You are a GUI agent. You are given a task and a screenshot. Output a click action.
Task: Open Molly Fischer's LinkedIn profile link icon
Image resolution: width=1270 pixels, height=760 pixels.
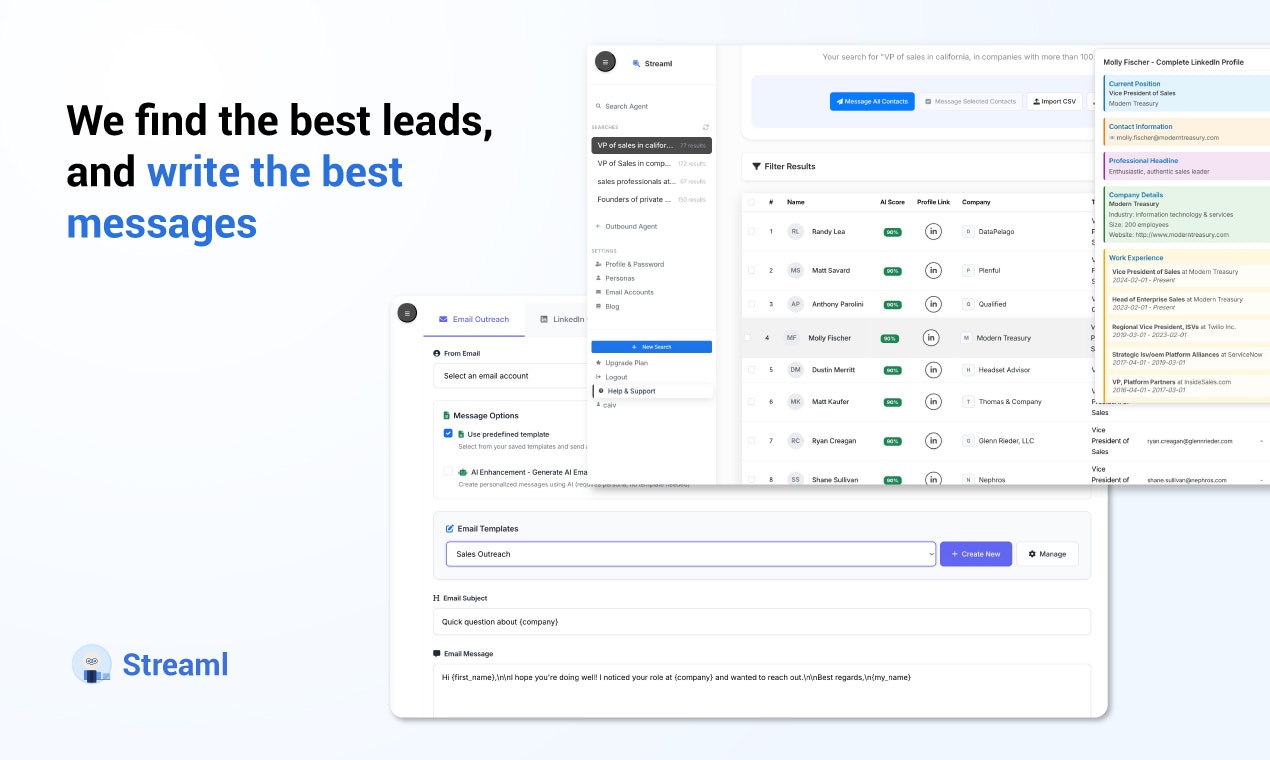tap(931, 338)
